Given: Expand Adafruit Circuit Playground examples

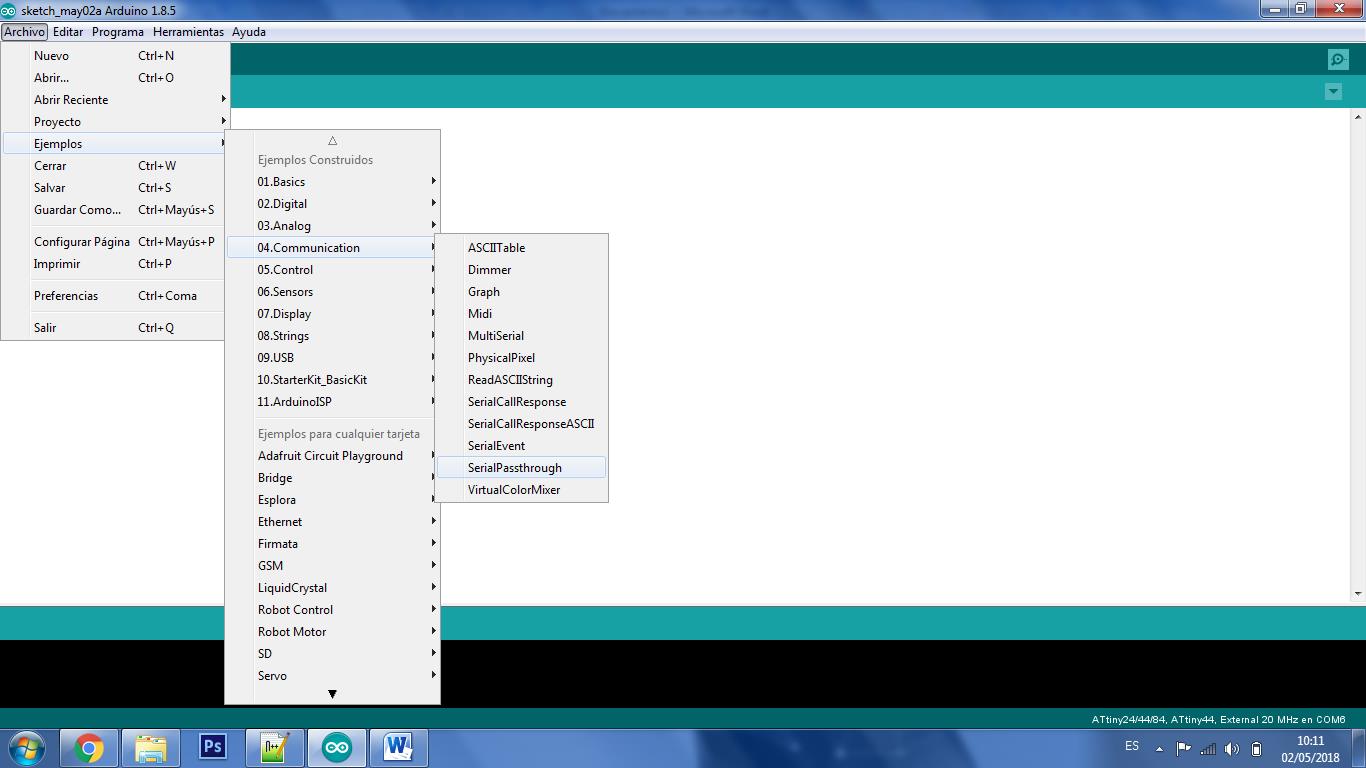Looking at the screenshot, I should pos(332,456).
